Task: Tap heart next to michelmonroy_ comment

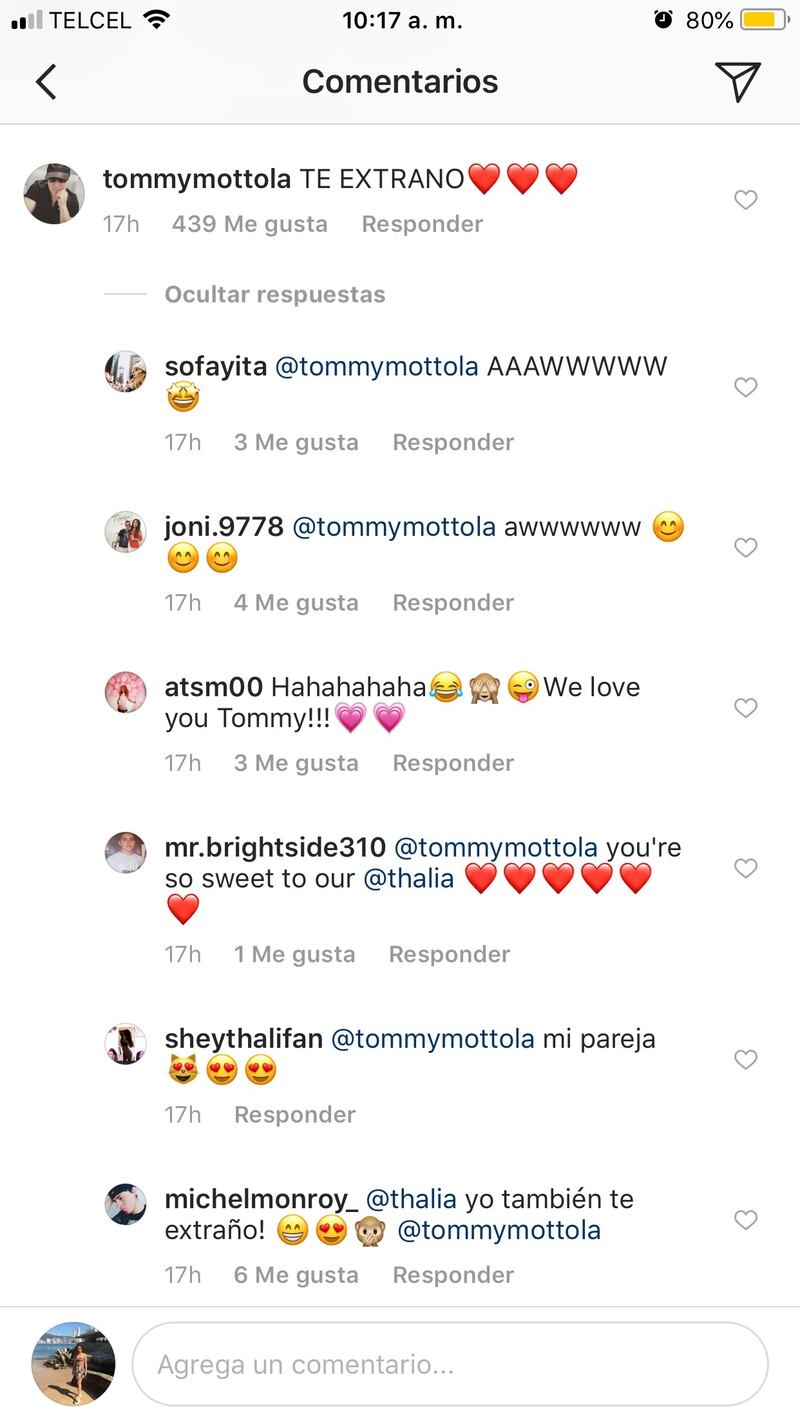Action: pos(745,1220)
